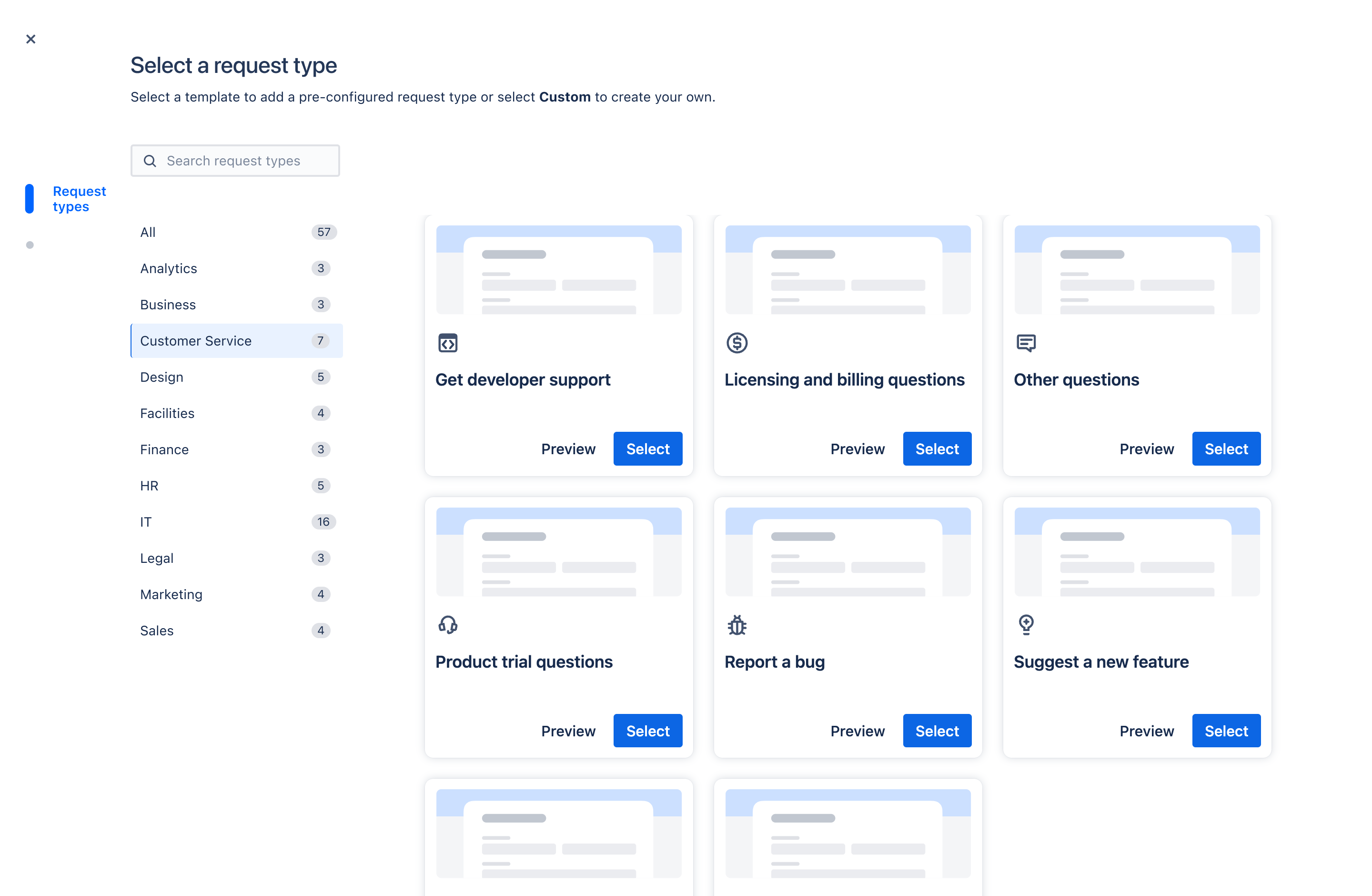Click the suggest a new feature lightbulb icon
The image size is (1372, 896).
pyautogui.click(x=1026, y=625)
